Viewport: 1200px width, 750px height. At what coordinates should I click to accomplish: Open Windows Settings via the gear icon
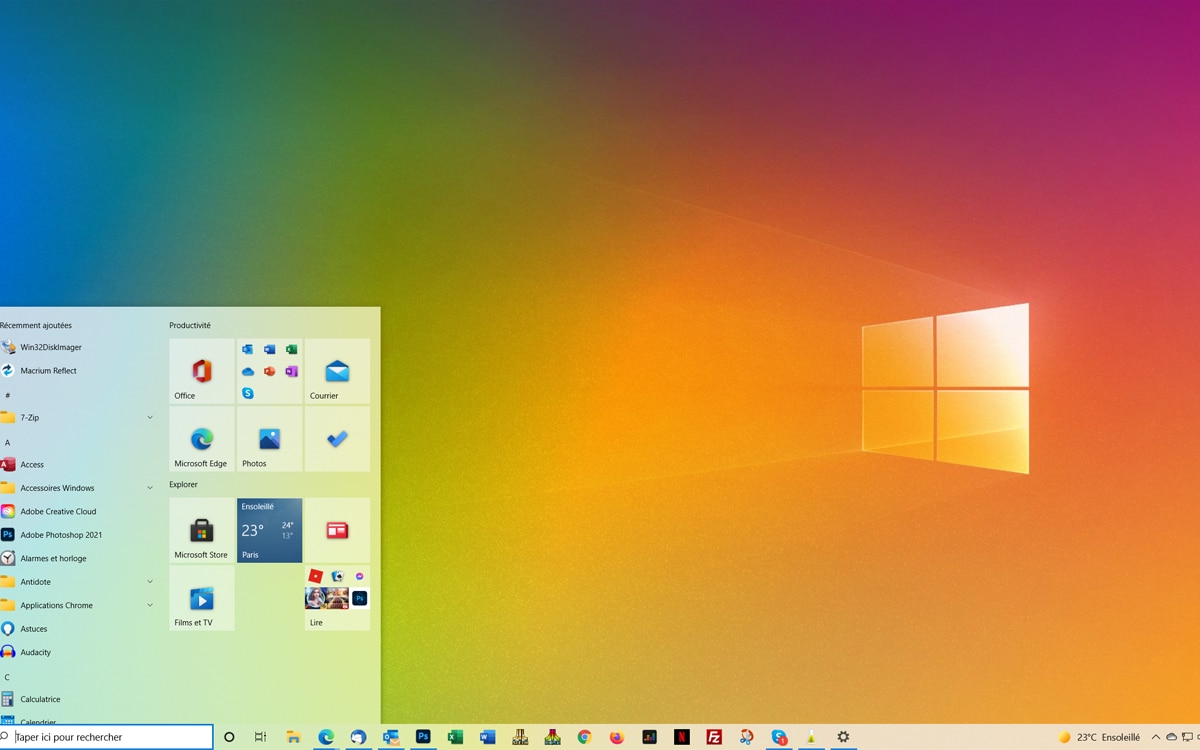click(844, 737)
